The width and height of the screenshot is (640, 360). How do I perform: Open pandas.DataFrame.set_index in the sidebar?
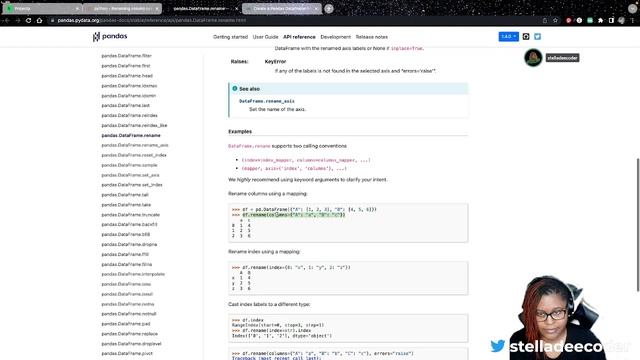coord(132,185)
